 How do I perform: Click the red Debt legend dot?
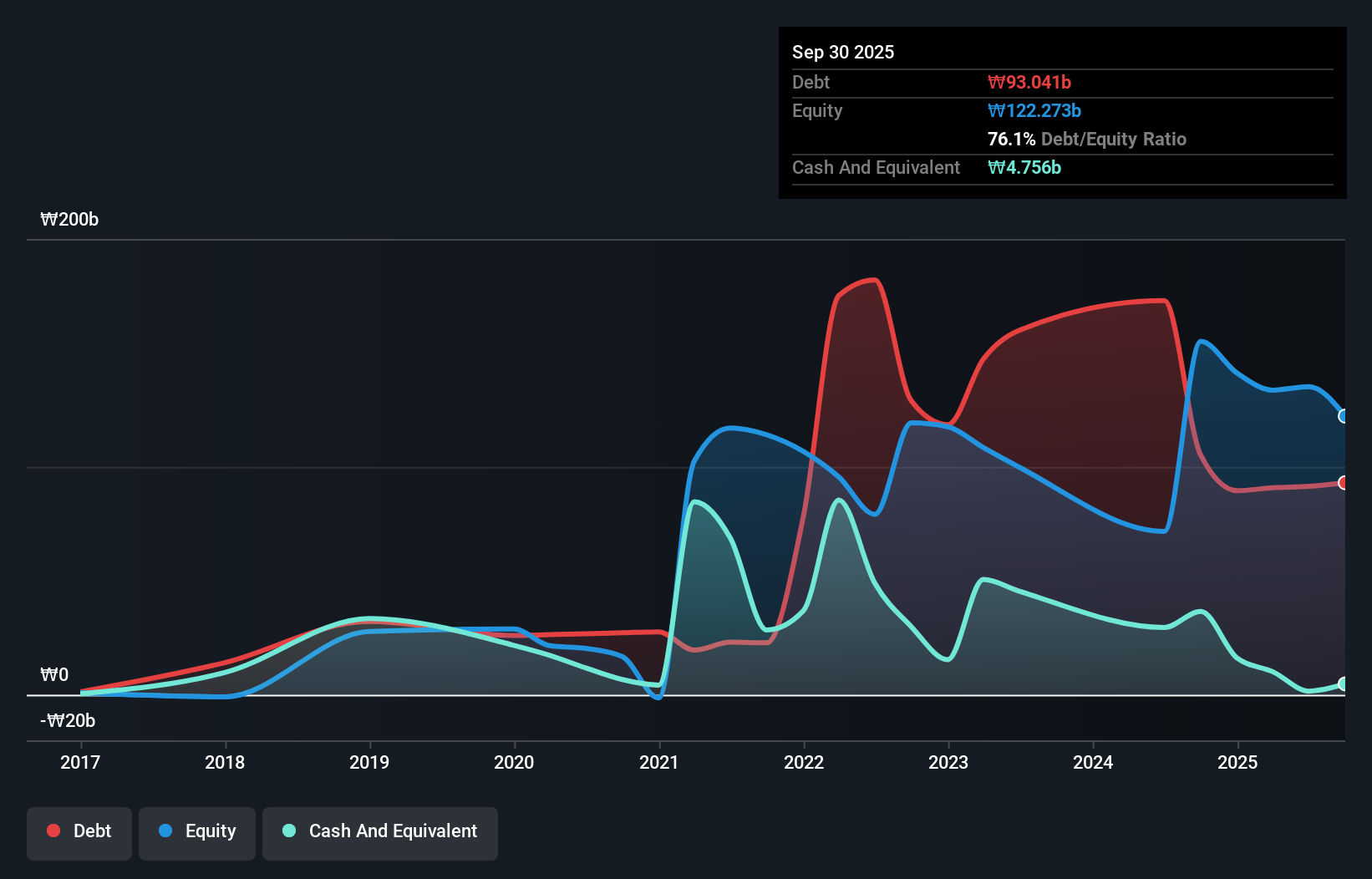point(53,831)
